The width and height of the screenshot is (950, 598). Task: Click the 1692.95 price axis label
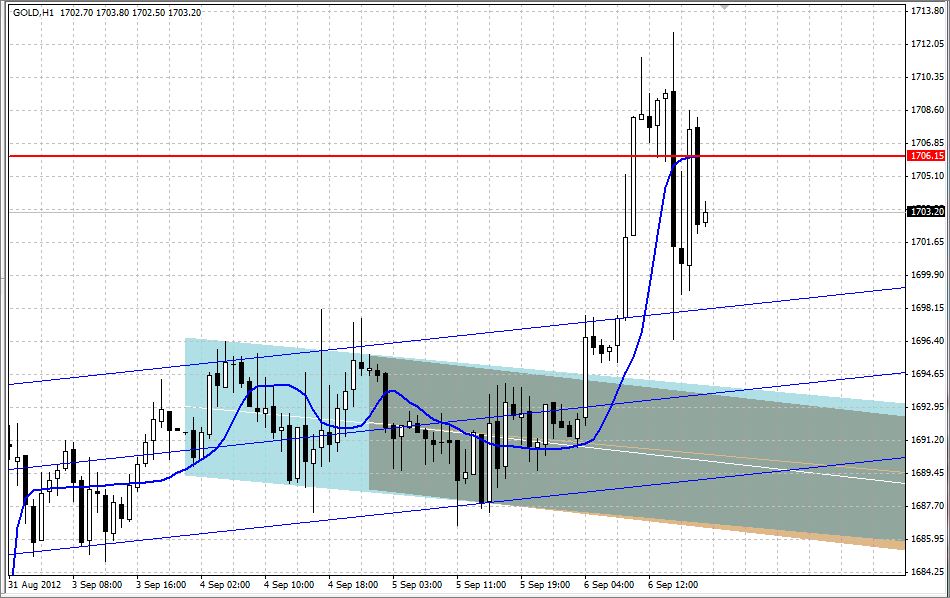click(928, 407)
